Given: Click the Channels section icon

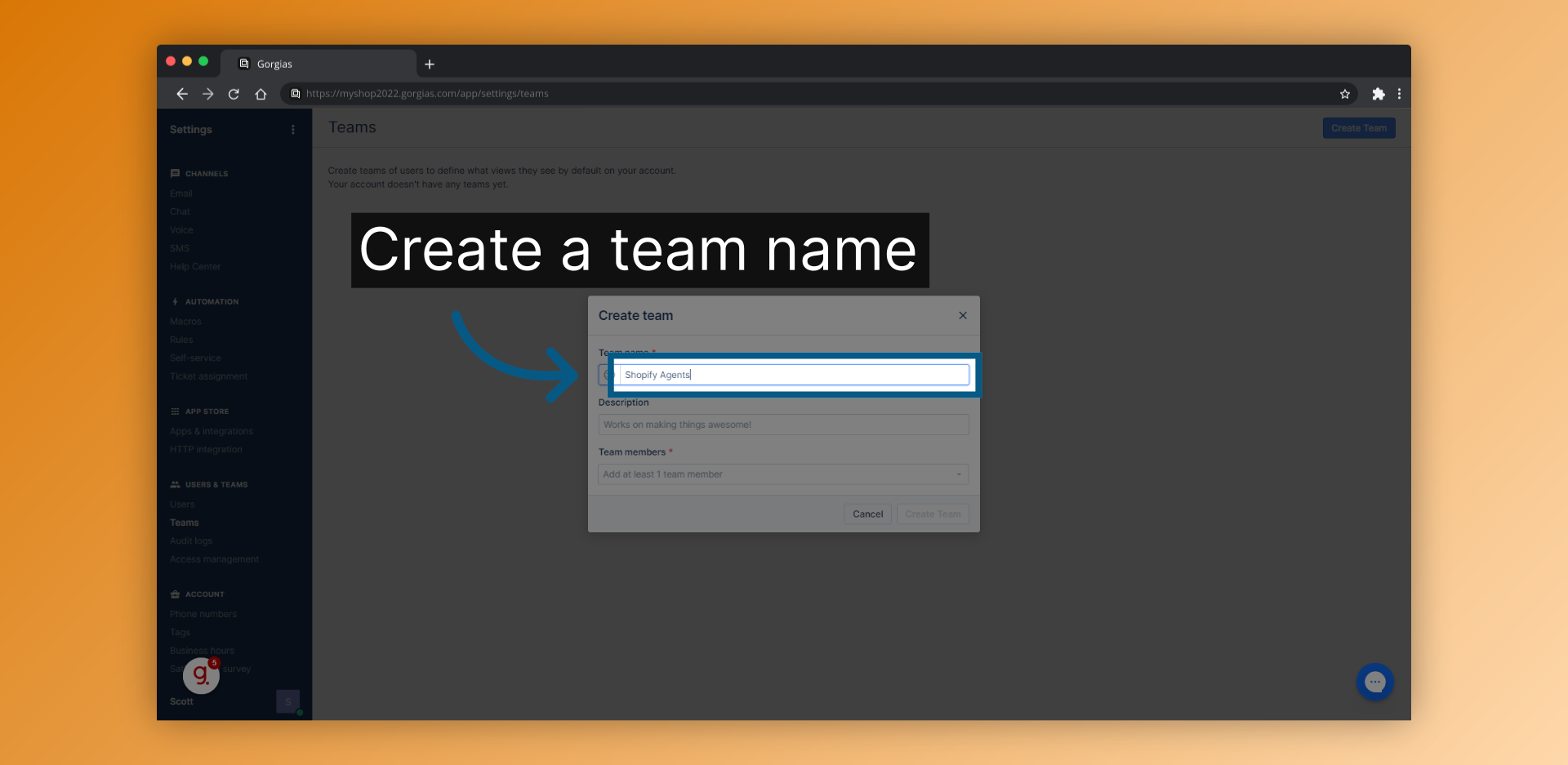Looking at the screenshot, I should (175, 174).
